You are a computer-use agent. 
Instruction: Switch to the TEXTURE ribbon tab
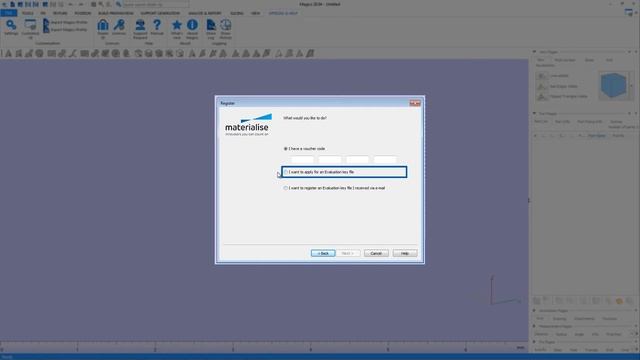(60, 13)
